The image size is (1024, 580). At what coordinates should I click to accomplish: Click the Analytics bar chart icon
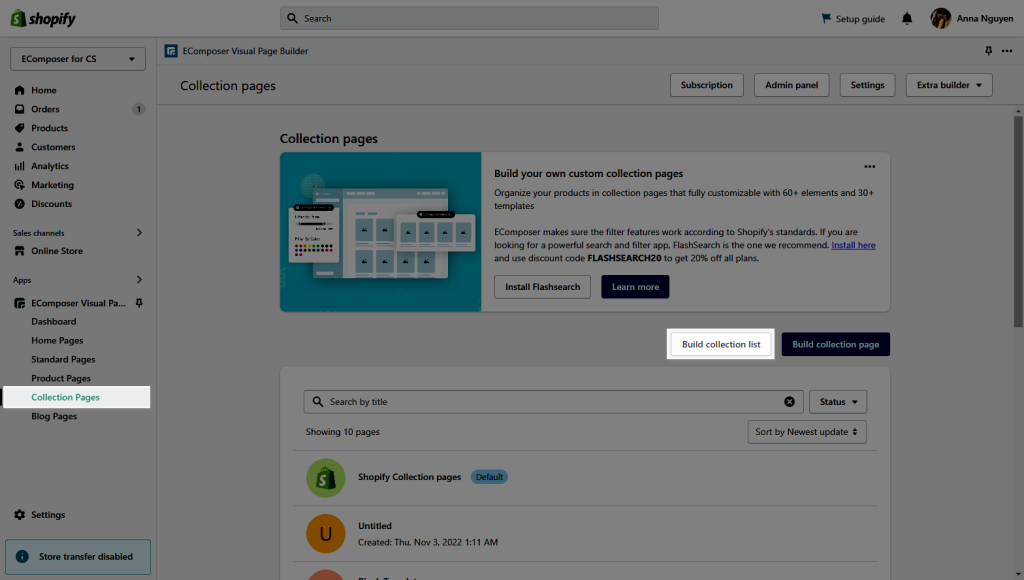[x=20, y=166]
